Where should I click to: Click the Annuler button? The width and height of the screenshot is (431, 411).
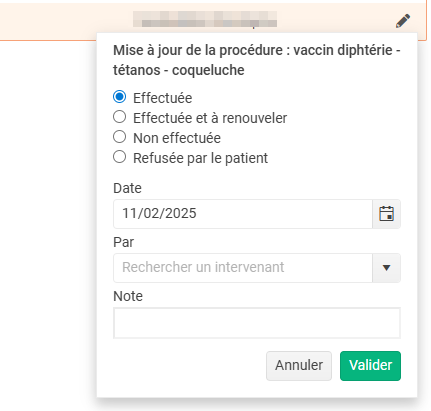299,366
